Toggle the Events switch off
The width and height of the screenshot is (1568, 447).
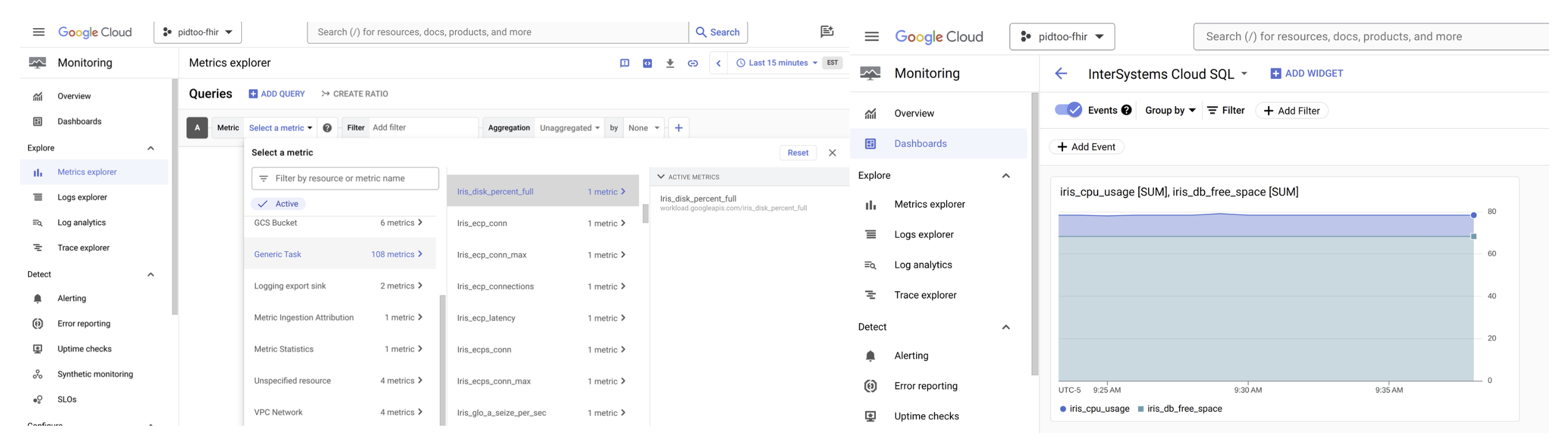click(x=1068, y=110)
